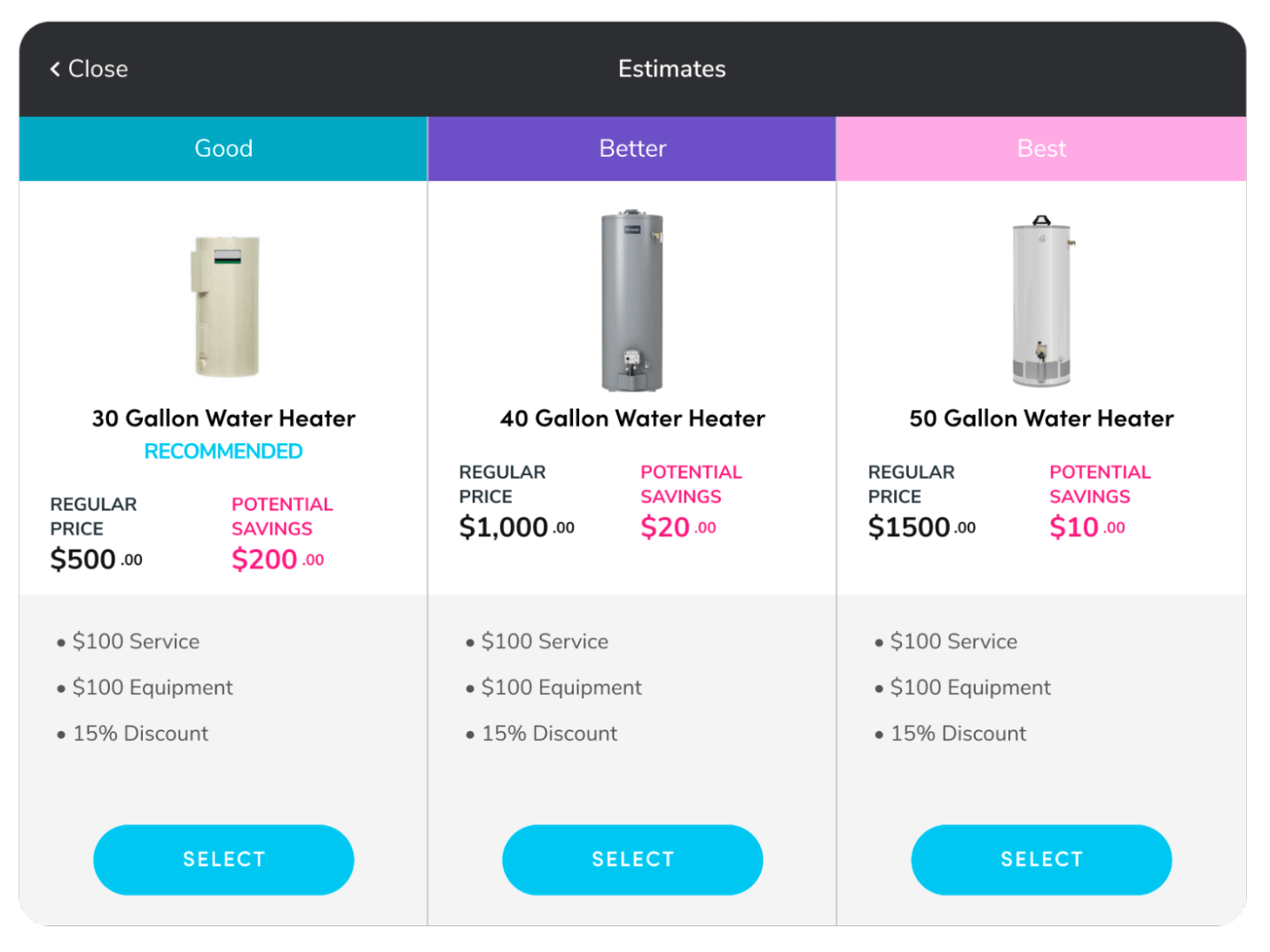Screen dimensions: 1270x952
Task: Click the $100 Equipment line under Better
Action: (x=561, y=687)
